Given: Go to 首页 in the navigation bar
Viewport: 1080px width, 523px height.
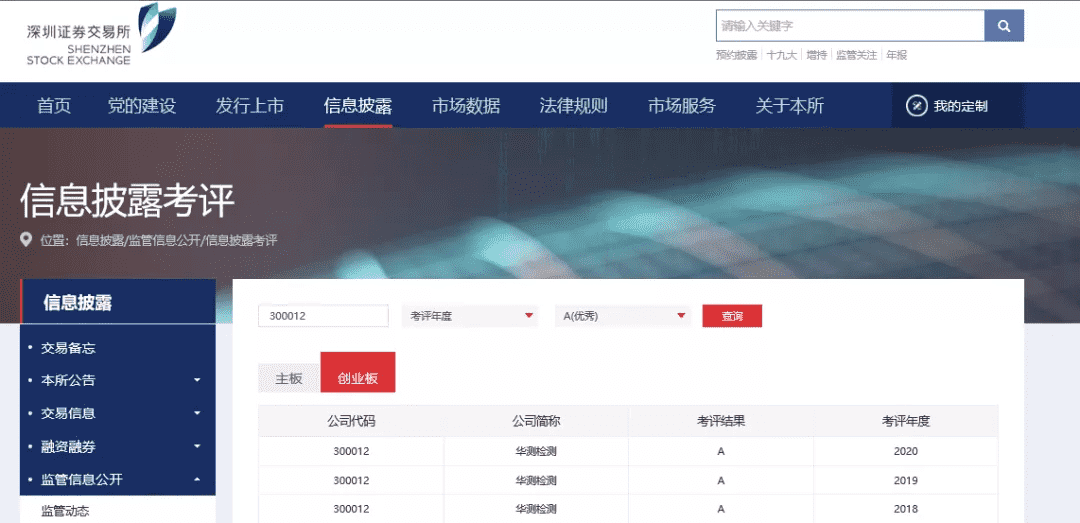Looking at the screenshot, I should (x=54, y=106).
